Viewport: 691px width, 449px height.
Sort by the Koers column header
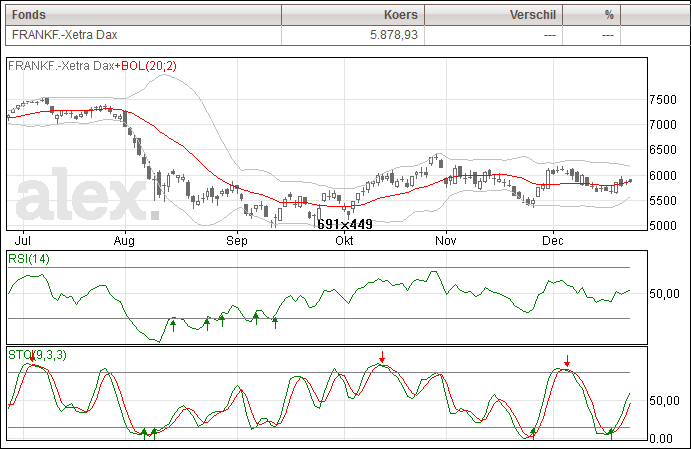point(353,15)
